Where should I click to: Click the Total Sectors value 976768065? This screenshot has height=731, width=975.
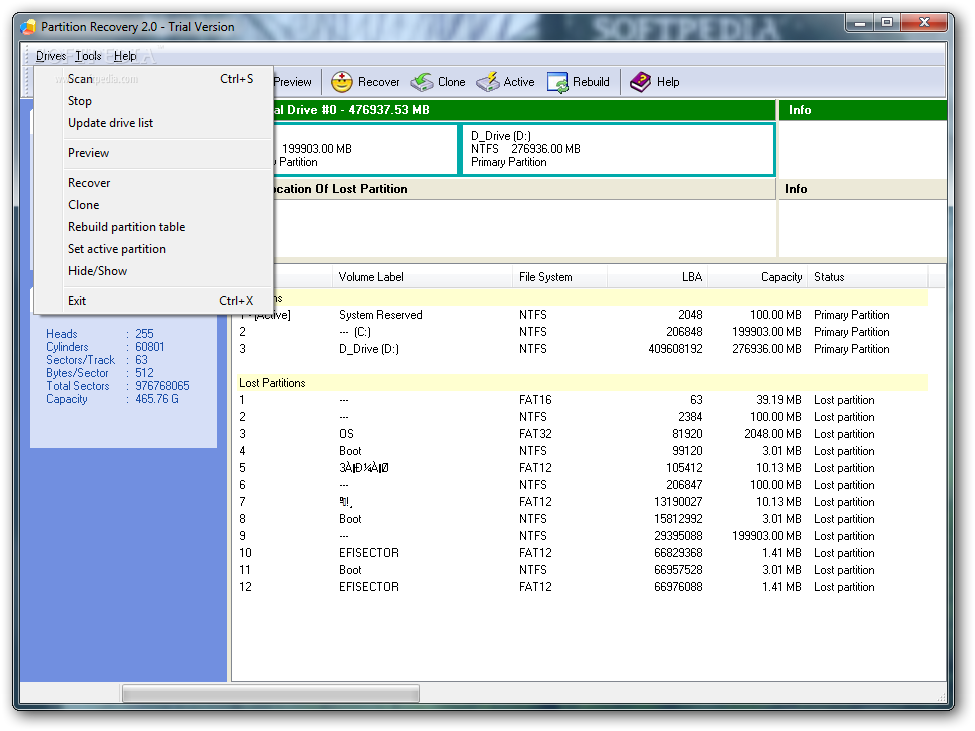162,386
